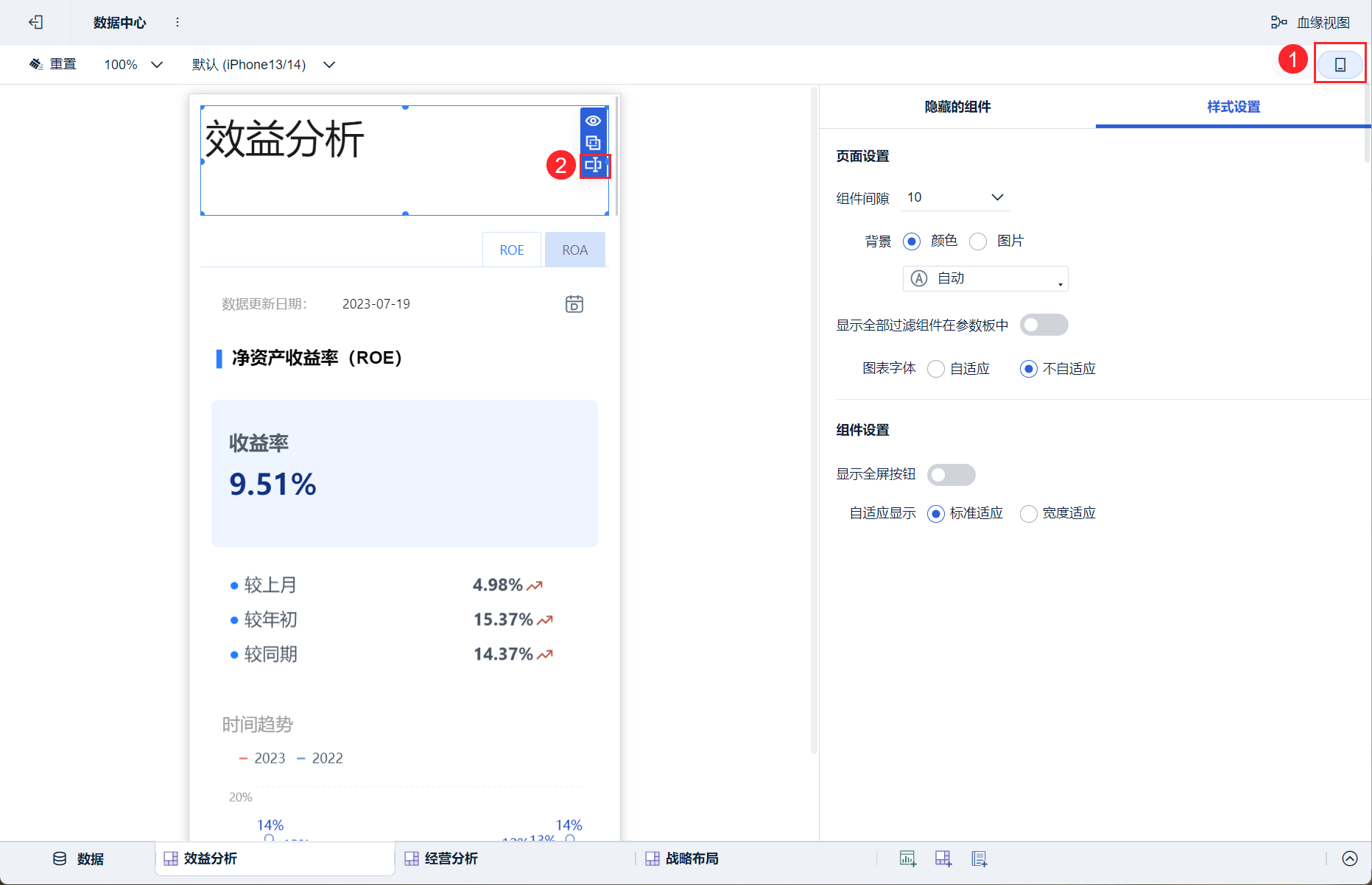Select the 宽度适应 display option
Image resolution: width=1372 pixels, height=885 pixels.
(1029, 514)
